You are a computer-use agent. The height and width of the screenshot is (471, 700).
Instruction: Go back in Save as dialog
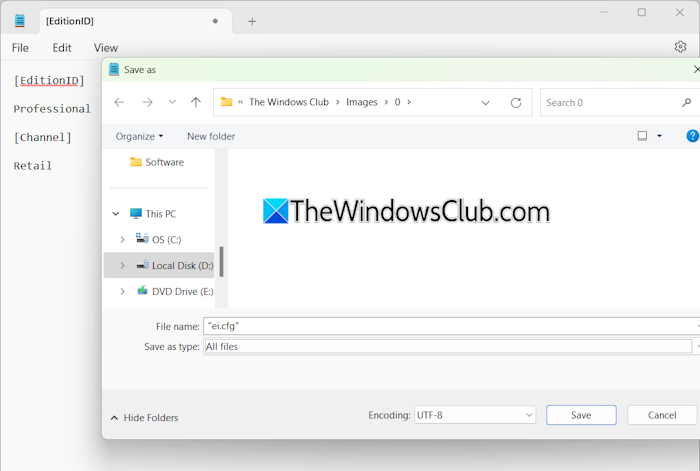coord(119,102)
